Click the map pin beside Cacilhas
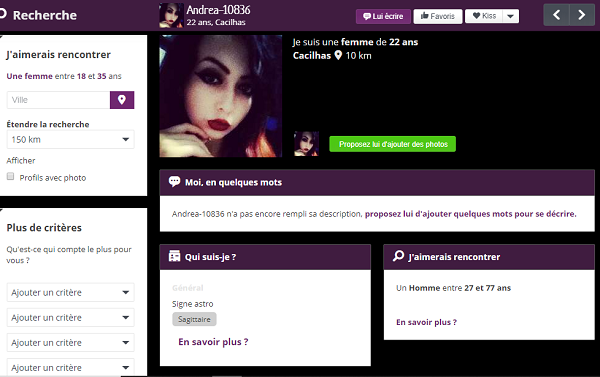The height and width of the screenshot is (377, 600). pyautogui.click(x=338, y=55)
